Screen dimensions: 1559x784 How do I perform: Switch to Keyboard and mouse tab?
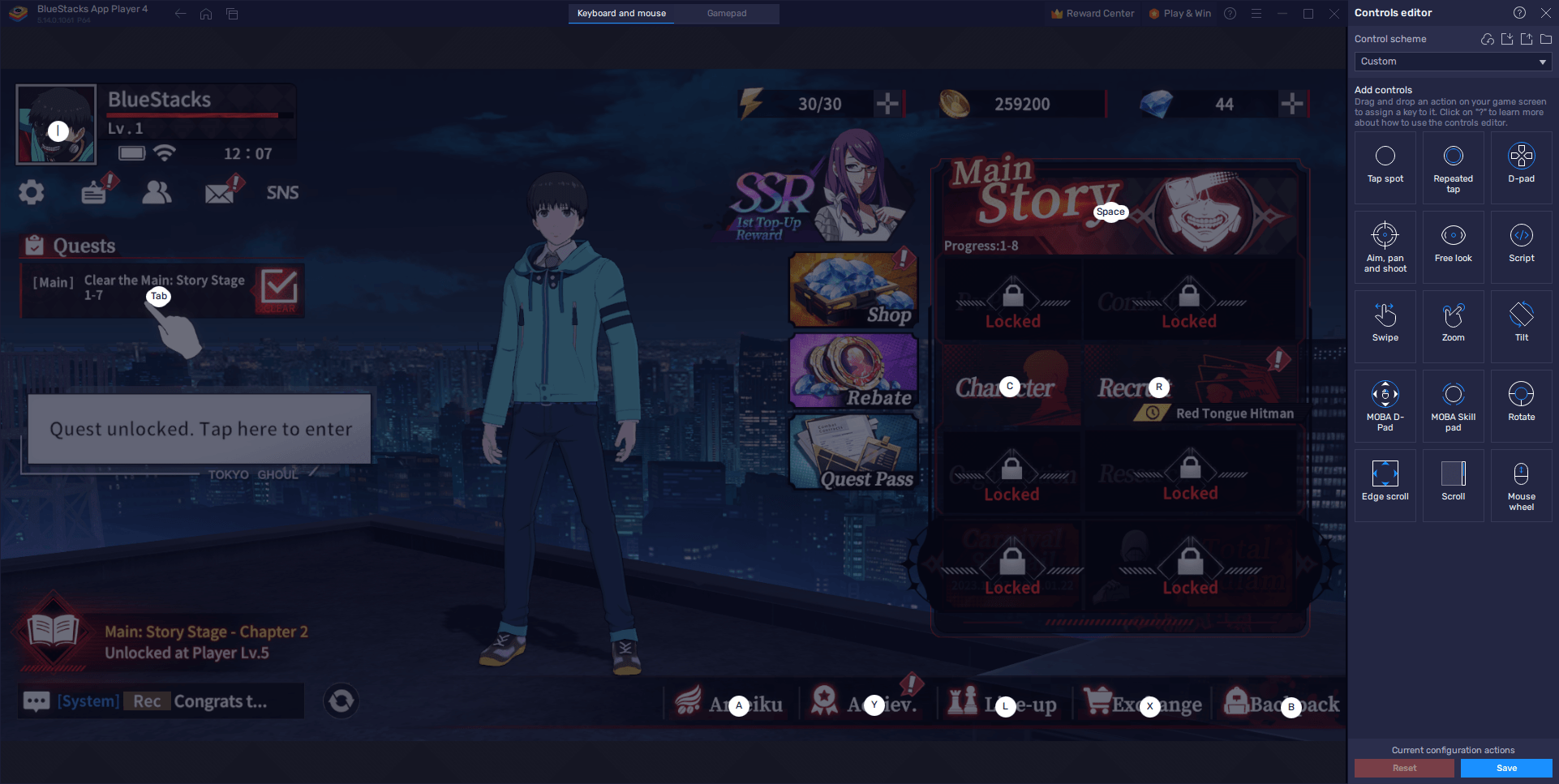tap(621, 14)
